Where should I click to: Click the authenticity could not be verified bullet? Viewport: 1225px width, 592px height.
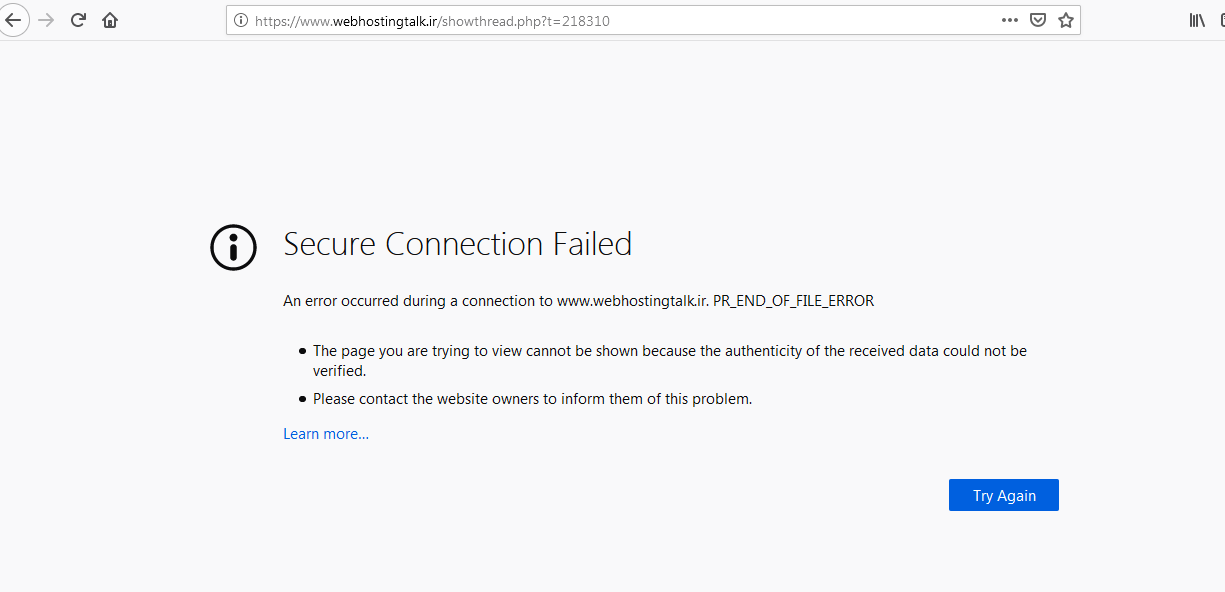click(670, 361)
